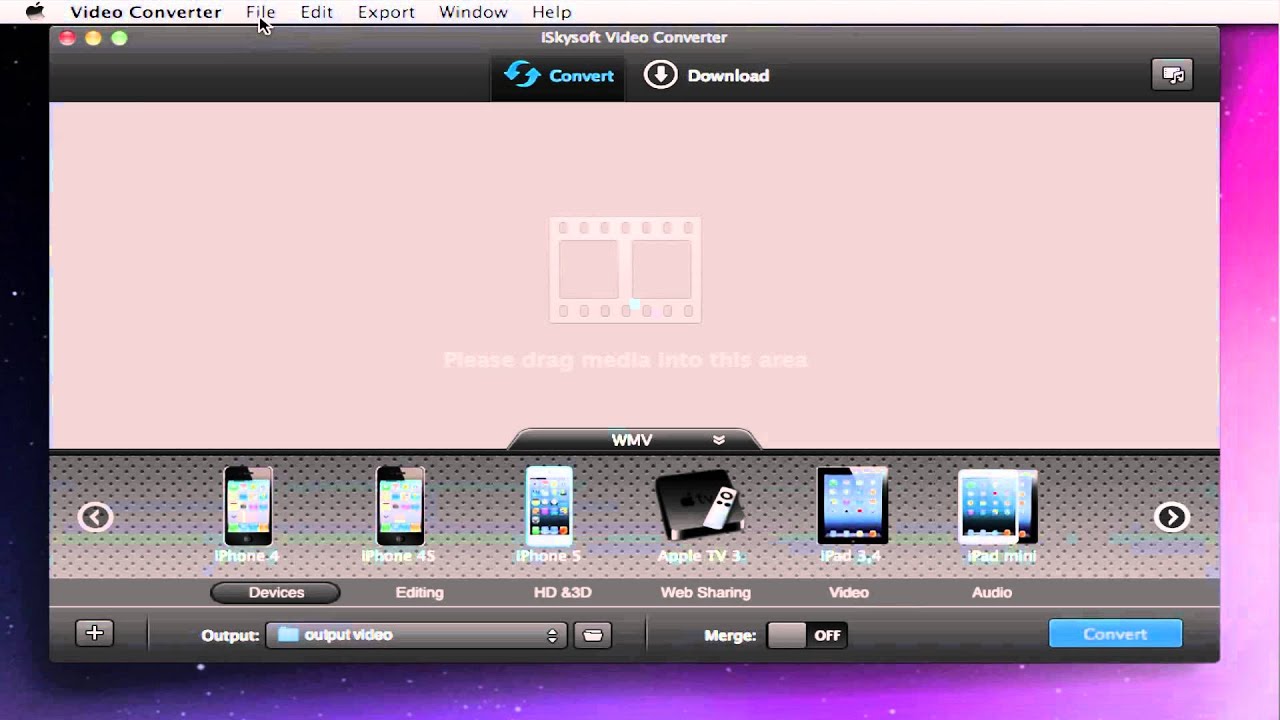This screenshot has height=720, width=1280.
Task: Toggle the Merge switch
Action: click(807, 635)
